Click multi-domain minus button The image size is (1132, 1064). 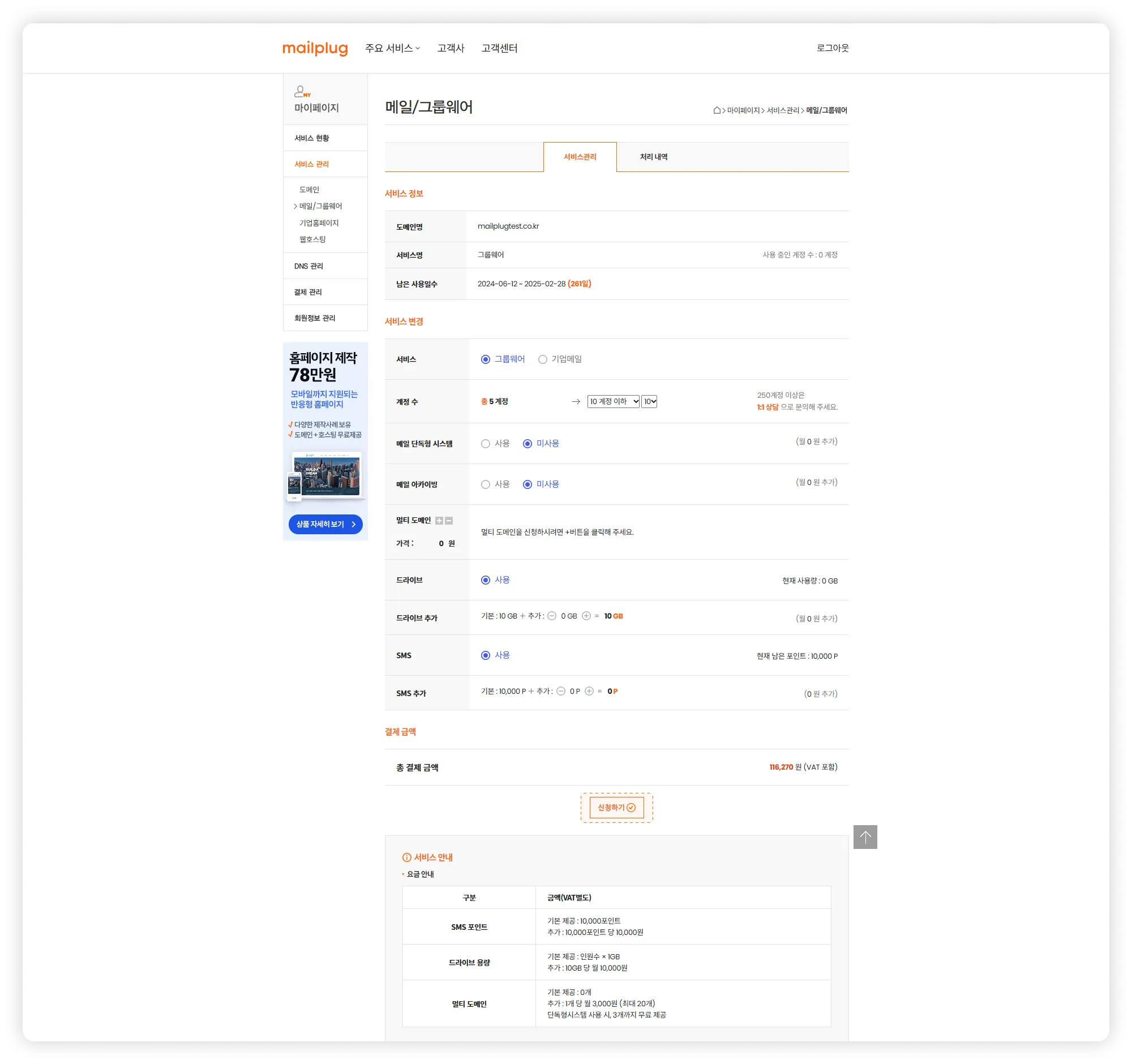coord(449,520)
